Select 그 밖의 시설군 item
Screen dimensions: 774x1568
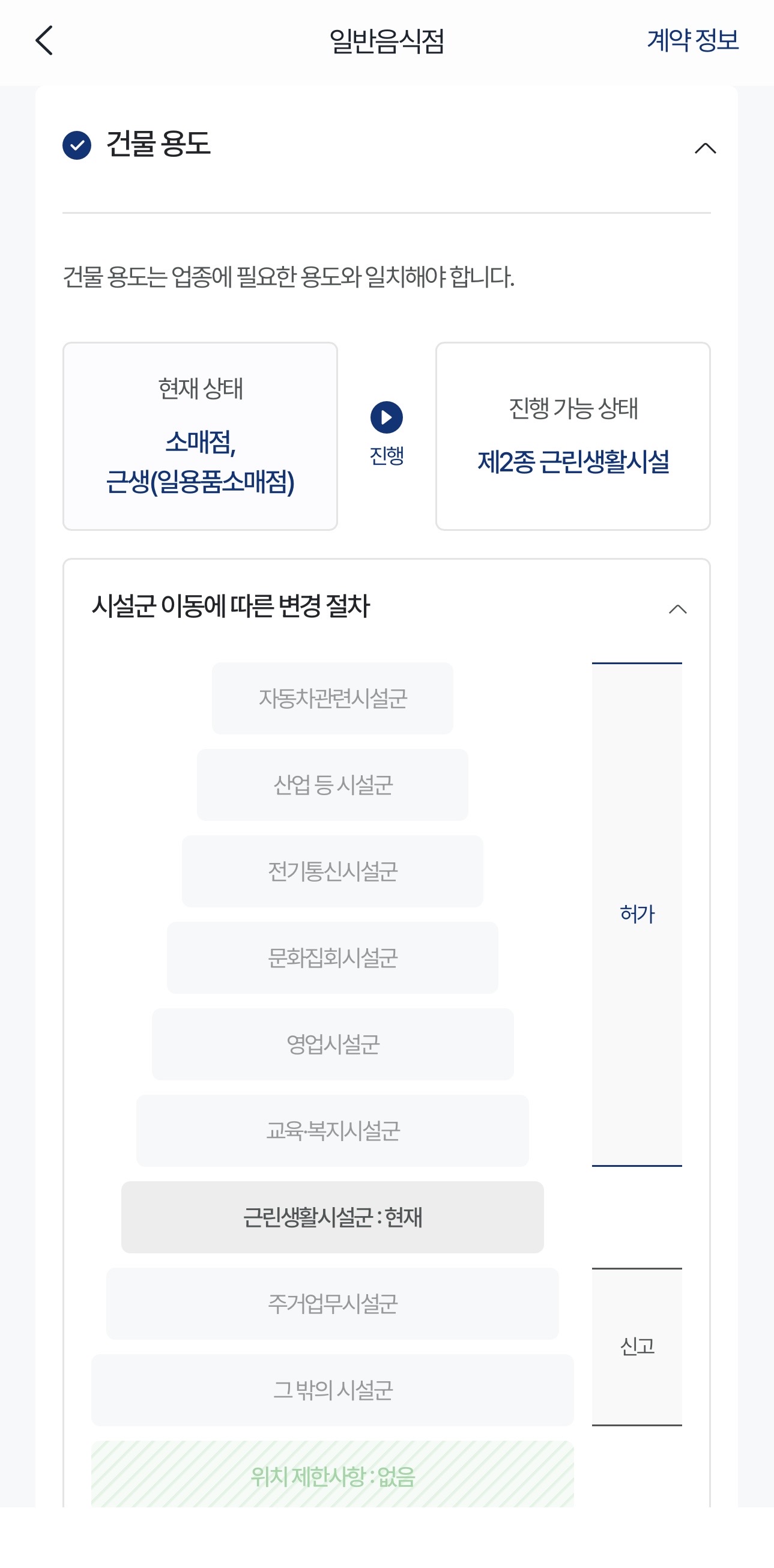[332, 1390]
